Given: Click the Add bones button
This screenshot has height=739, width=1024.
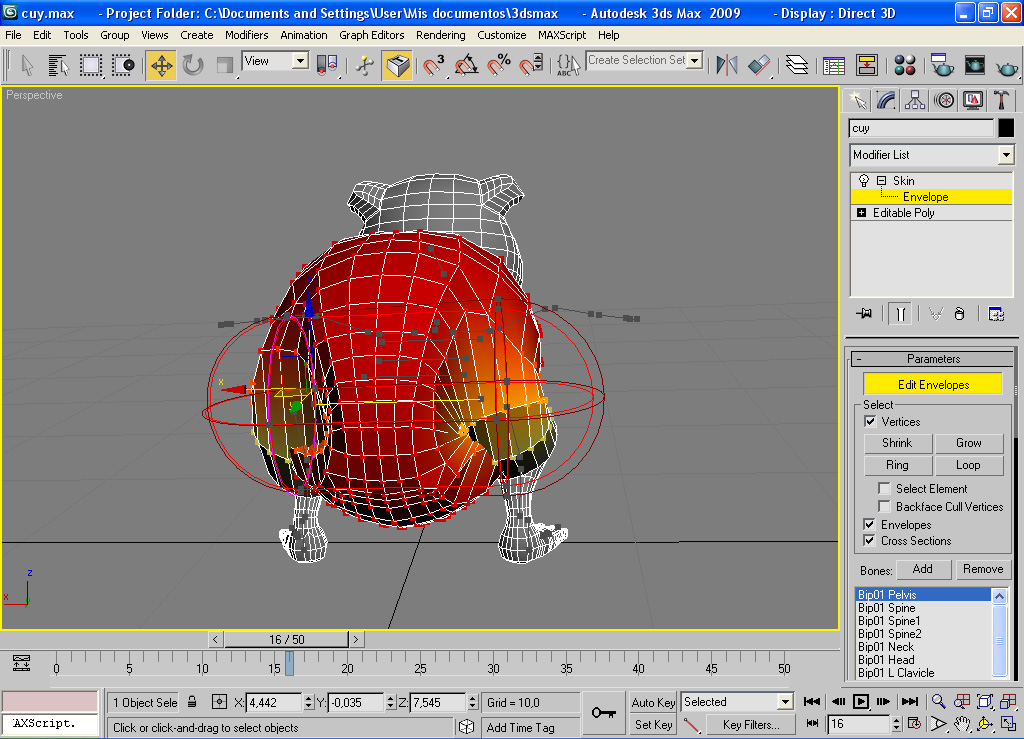Looking at the screenshot, I should (x=922, y=569).
